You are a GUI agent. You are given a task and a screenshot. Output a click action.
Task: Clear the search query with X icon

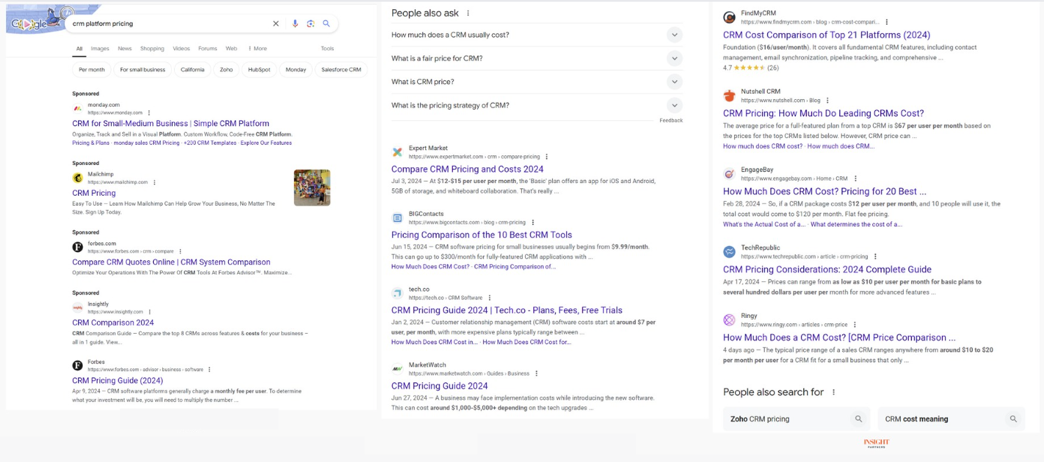point(276,23)
